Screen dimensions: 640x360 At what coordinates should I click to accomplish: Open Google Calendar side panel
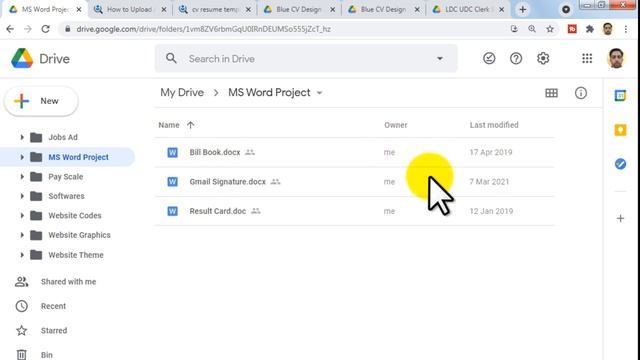click(x=620, y=96)
